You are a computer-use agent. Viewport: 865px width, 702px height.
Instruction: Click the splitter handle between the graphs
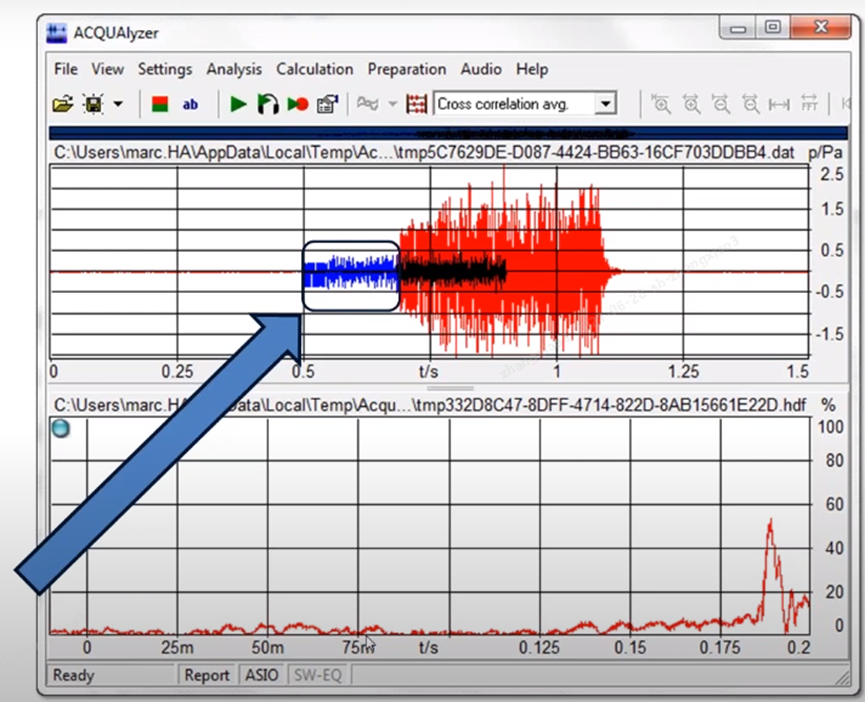point(450,389)
